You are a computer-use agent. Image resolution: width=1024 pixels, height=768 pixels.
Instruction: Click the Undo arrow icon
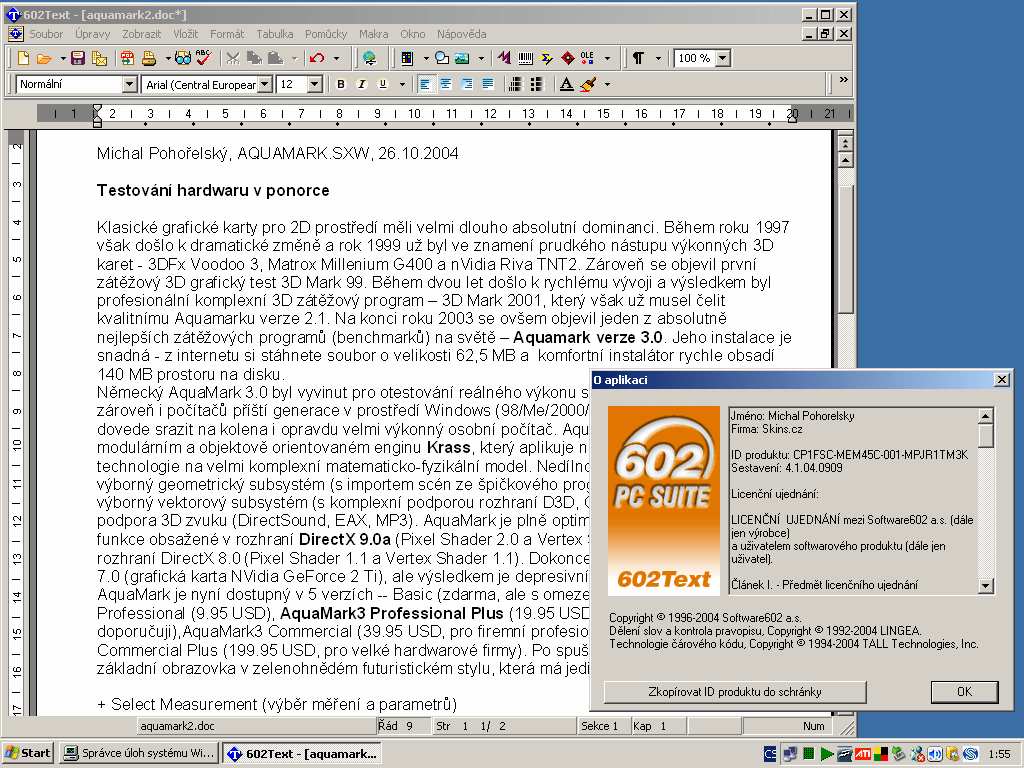tap(317, 58)
